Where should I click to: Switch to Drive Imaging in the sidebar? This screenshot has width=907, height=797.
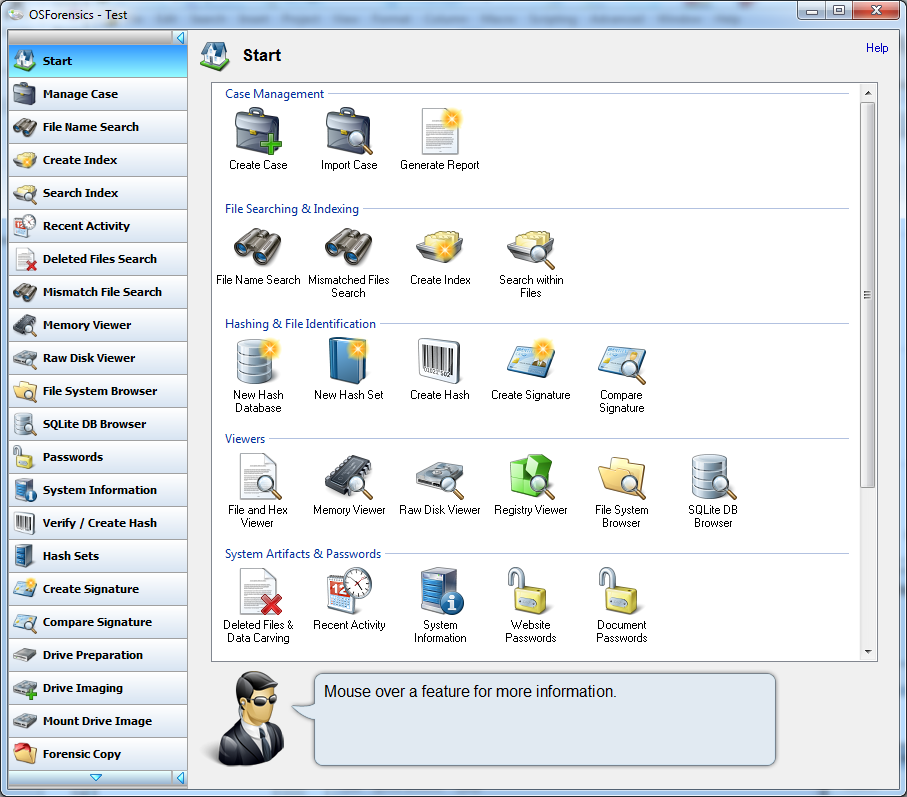(97, 688)
